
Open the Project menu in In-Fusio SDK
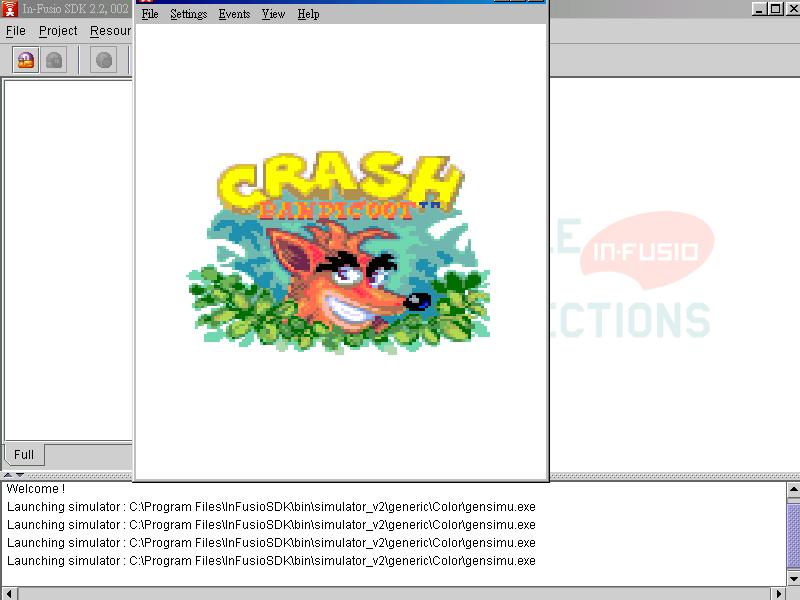point(58,31)
